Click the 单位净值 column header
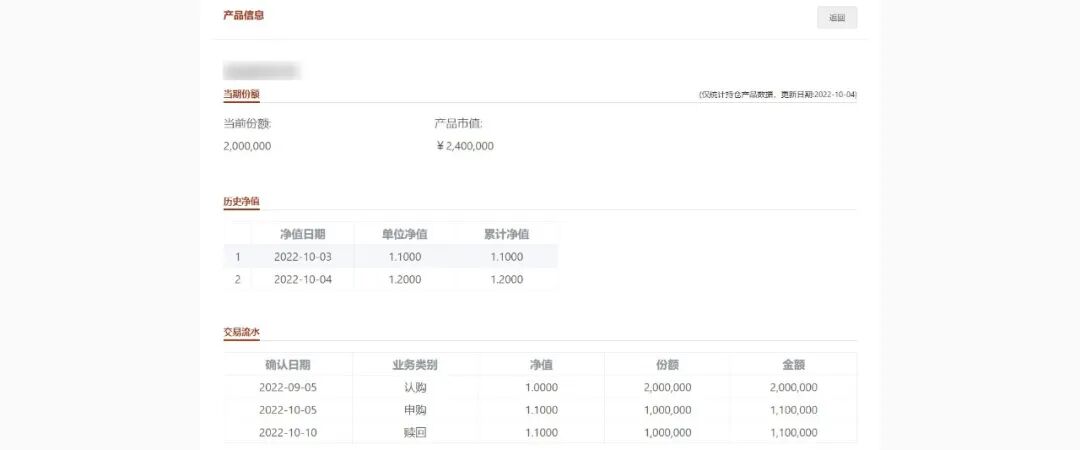 pyautogui.click(x=404, y=234)
